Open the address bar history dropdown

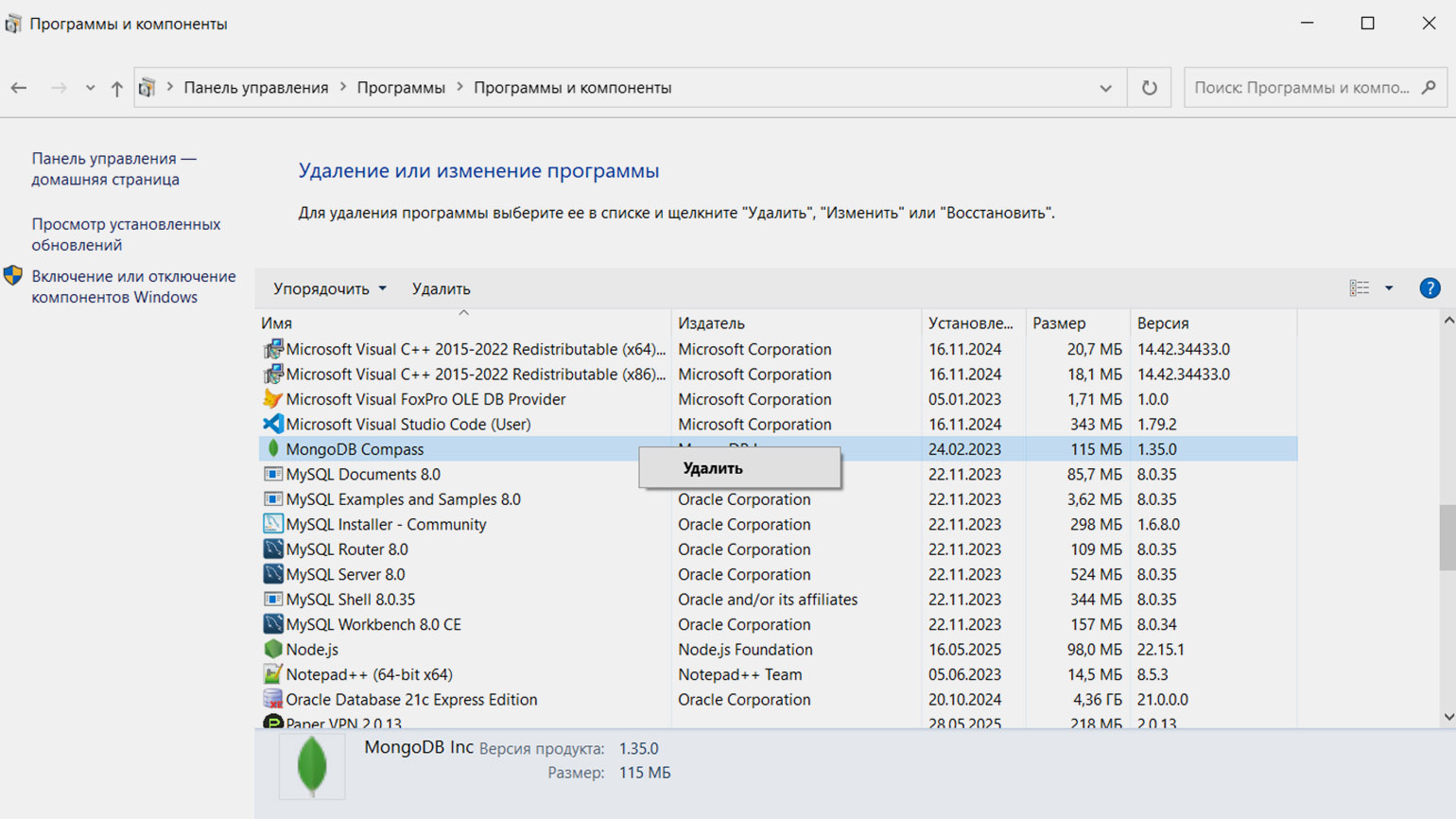(x=1105, y=88)
